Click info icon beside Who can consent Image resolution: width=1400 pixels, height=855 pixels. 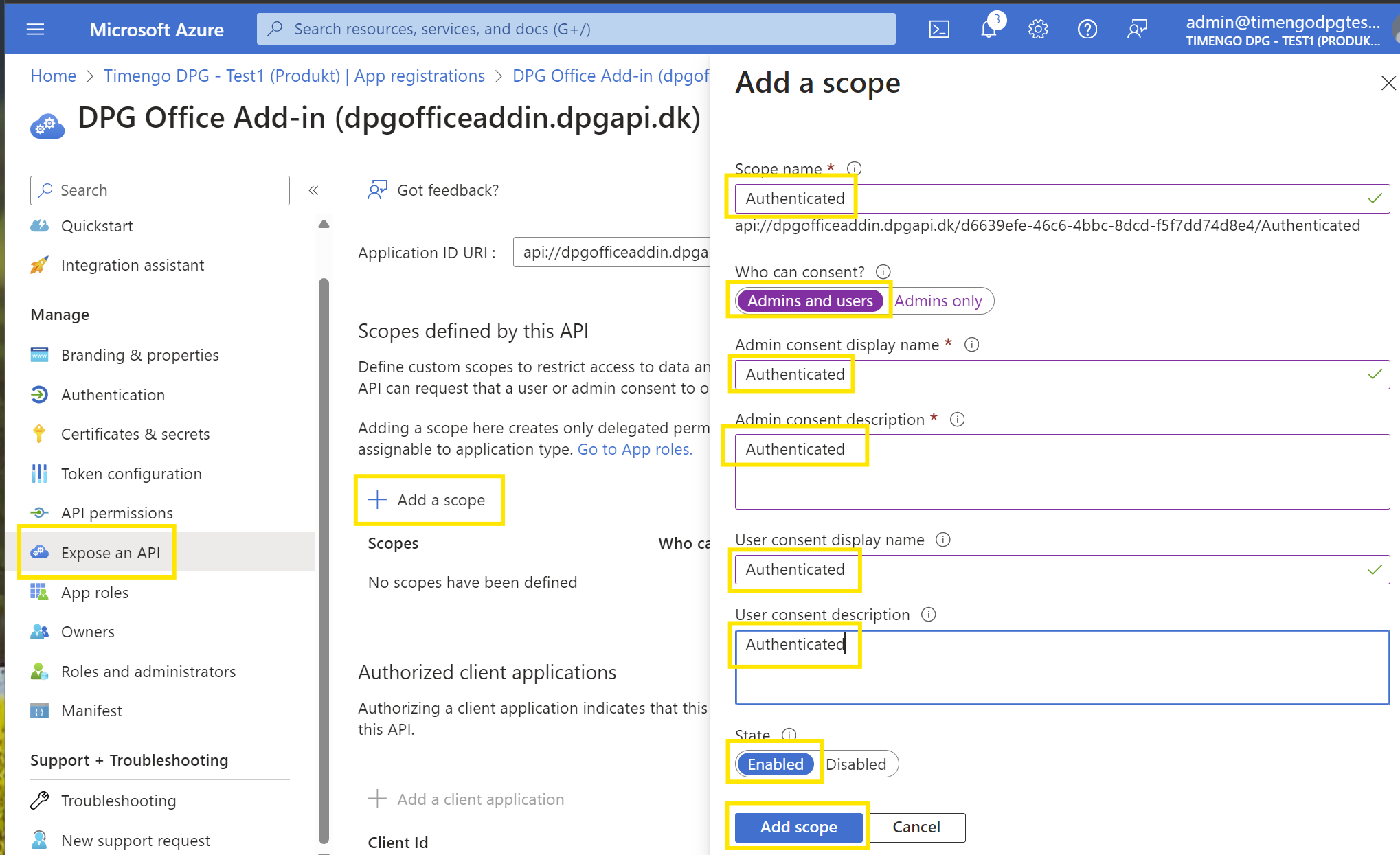[883, 272]
